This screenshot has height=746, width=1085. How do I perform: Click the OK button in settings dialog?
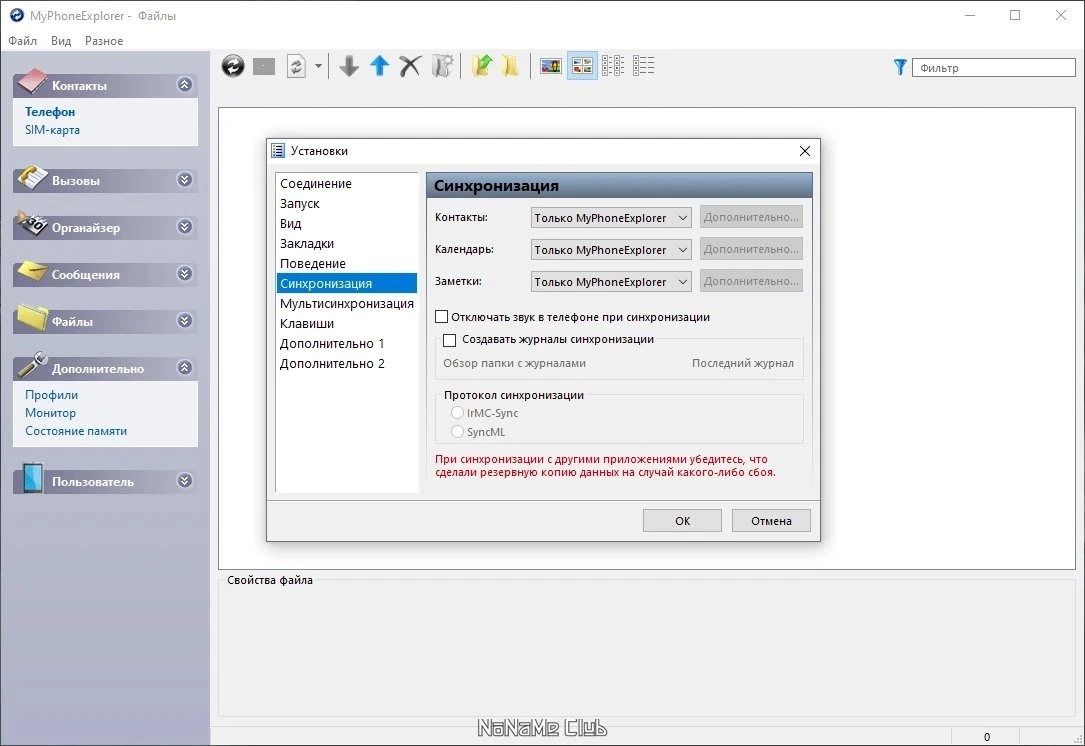click(682, 521)
